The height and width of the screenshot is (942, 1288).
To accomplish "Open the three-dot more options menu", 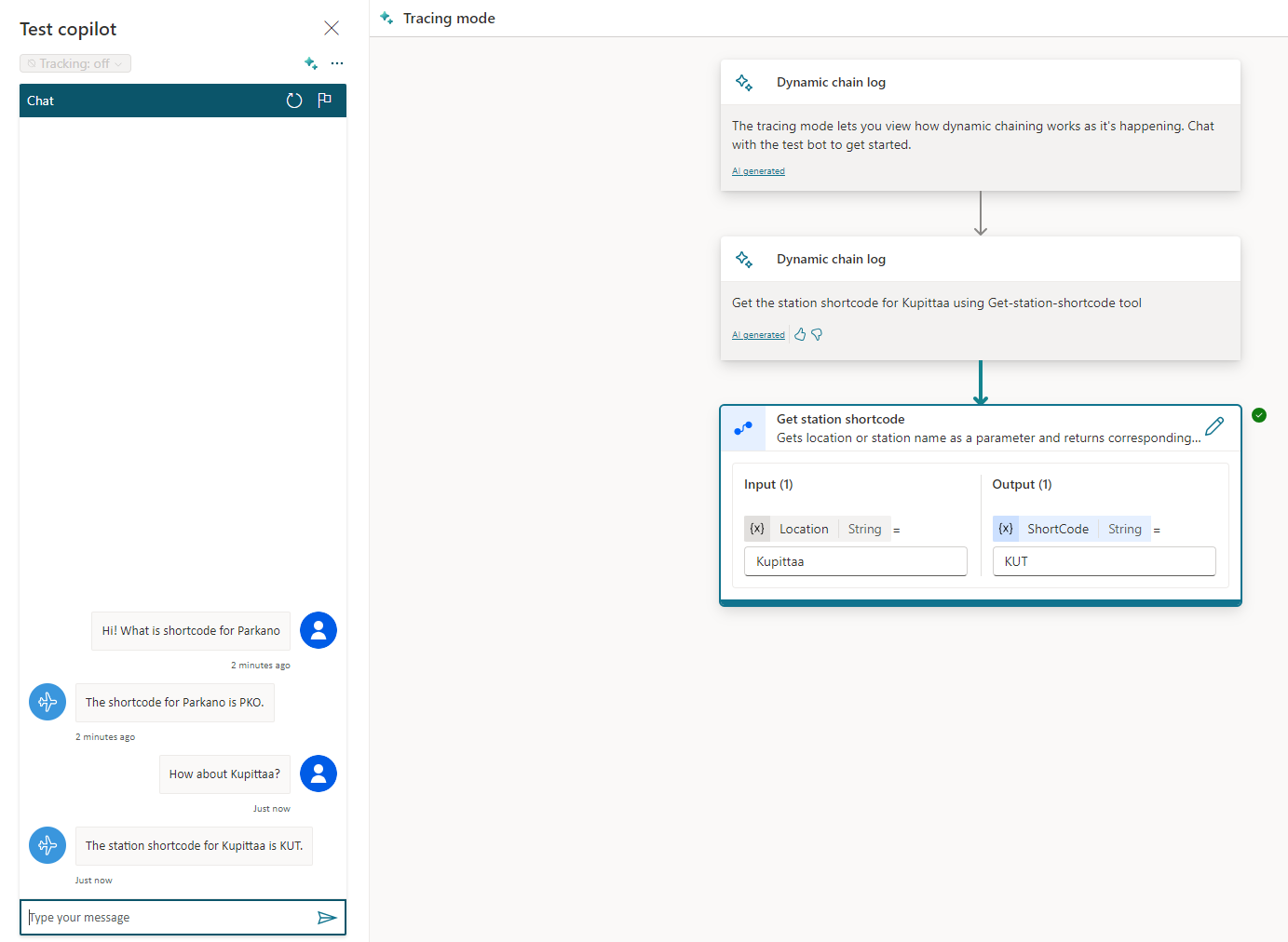I will (x=337, y=63).
